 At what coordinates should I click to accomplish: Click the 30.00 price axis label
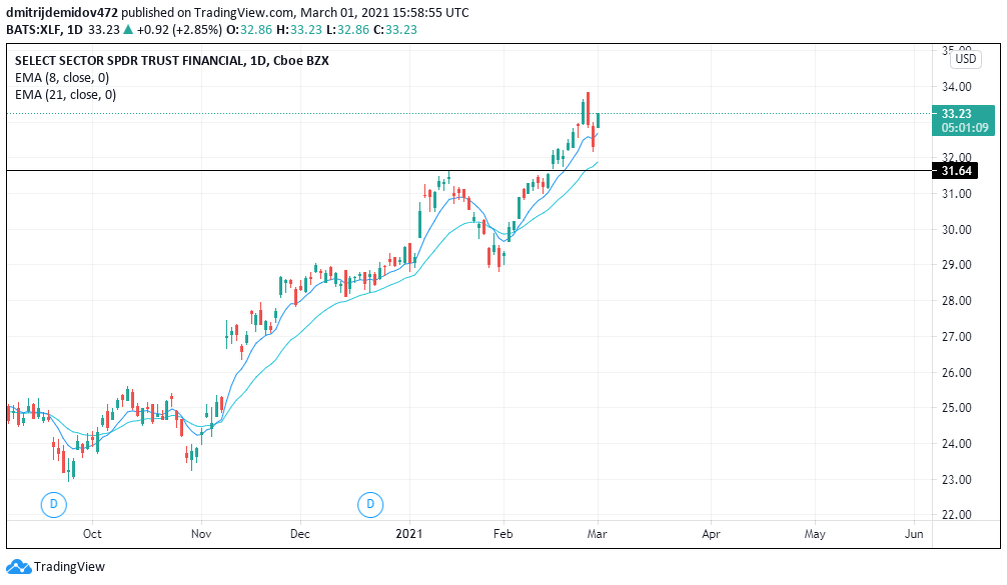pos(956,230)
